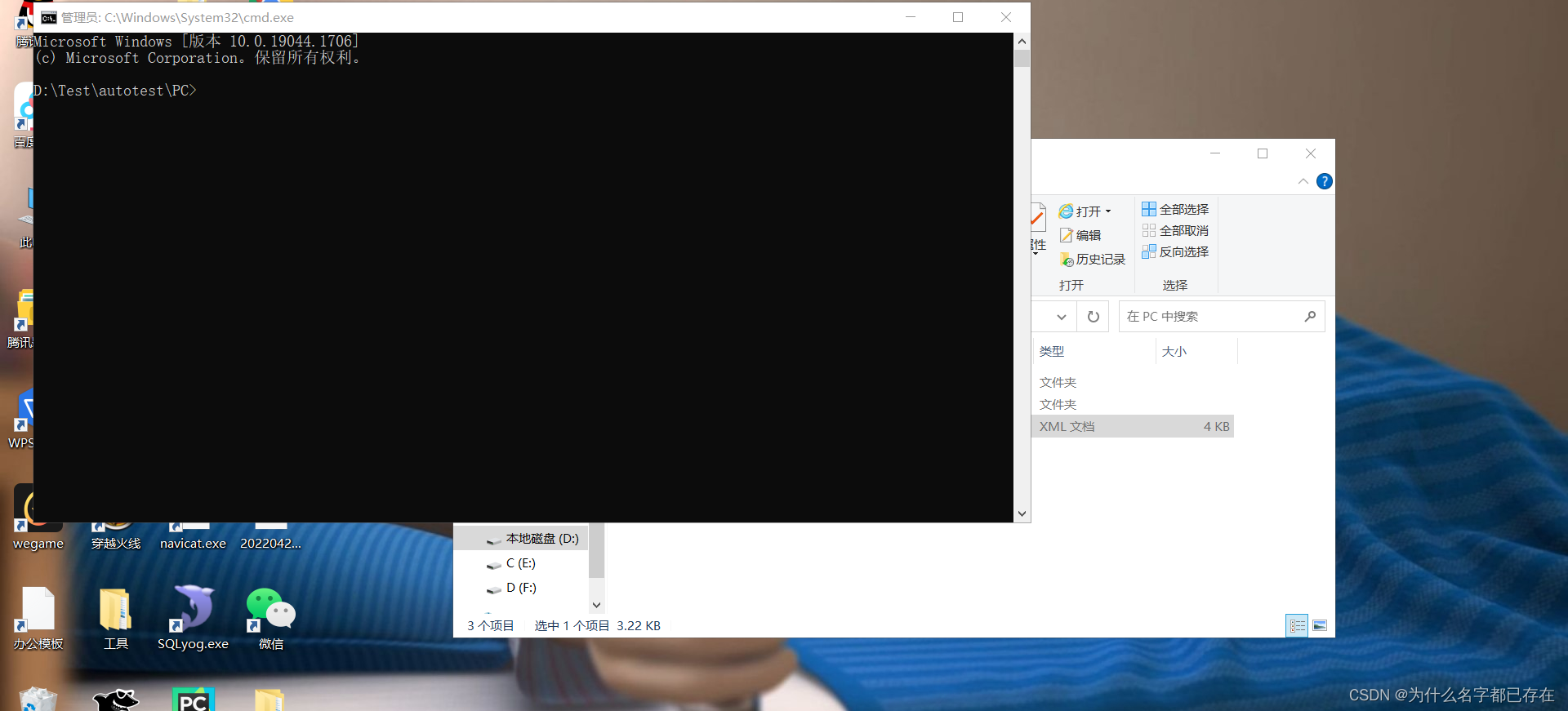This screenshot has height=711, width=1568.
Task: Launch navicat.exe desktop shortcut
Action: [x=193, y=536]
